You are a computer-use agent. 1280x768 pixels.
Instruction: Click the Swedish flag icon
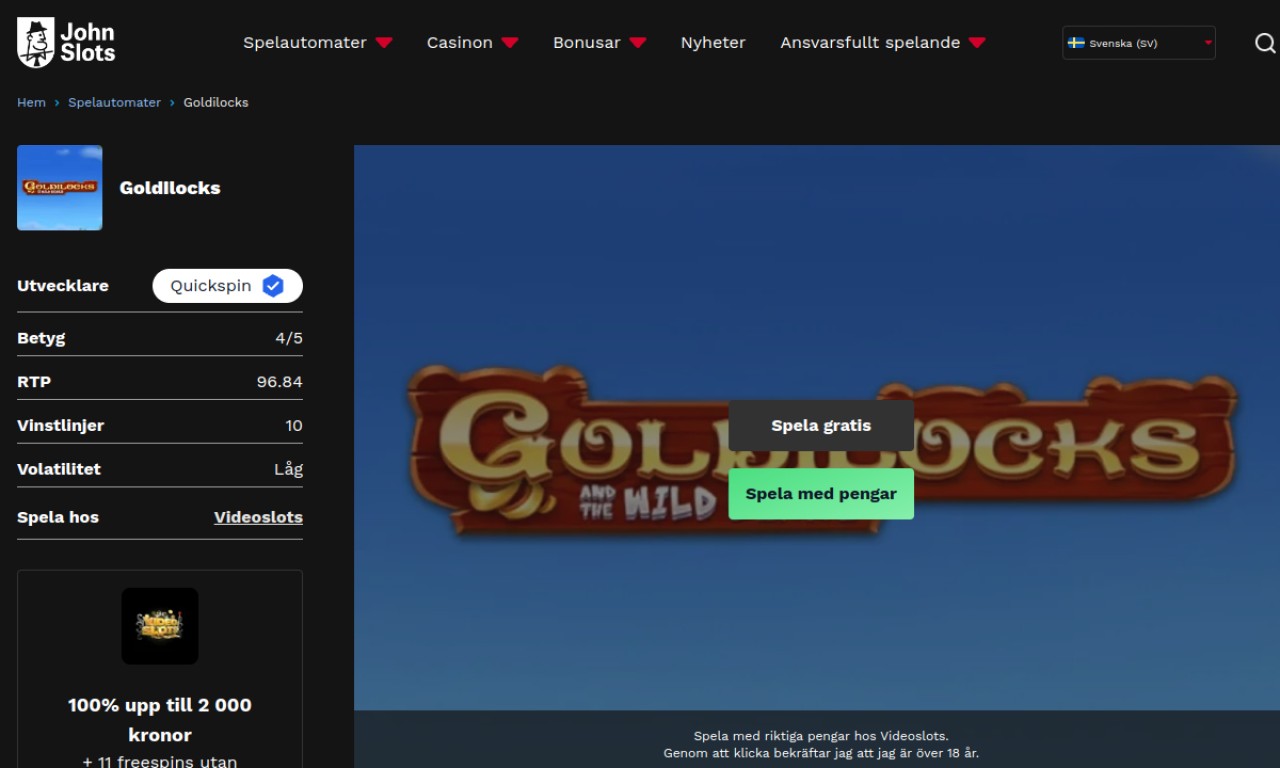click(x=1076, y=43)
